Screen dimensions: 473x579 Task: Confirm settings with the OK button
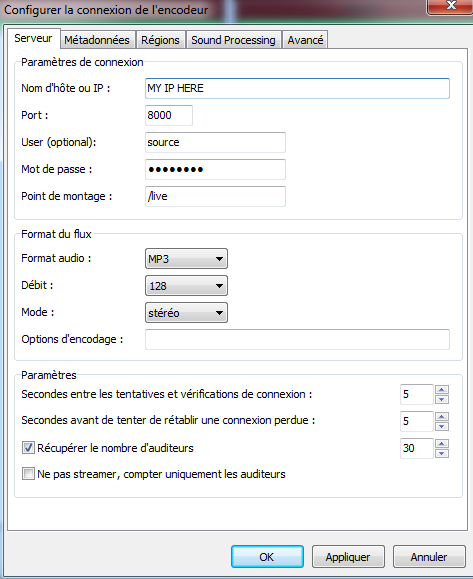267,556
